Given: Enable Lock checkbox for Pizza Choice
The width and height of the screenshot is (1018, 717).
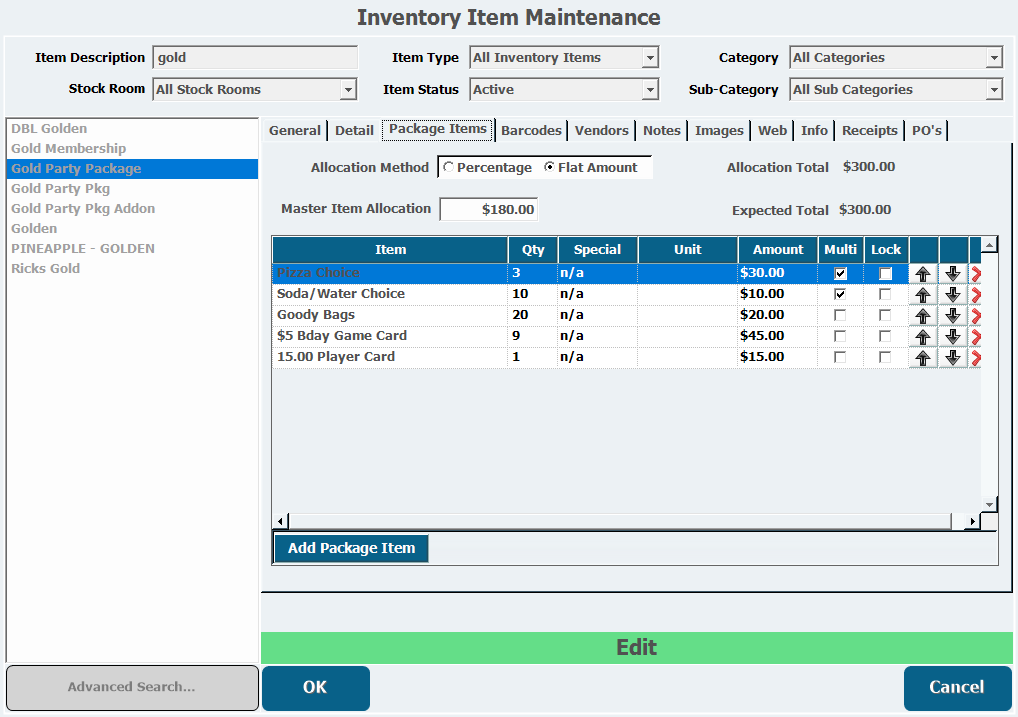Looking at the screenshot, I should [x=885, y=273].
